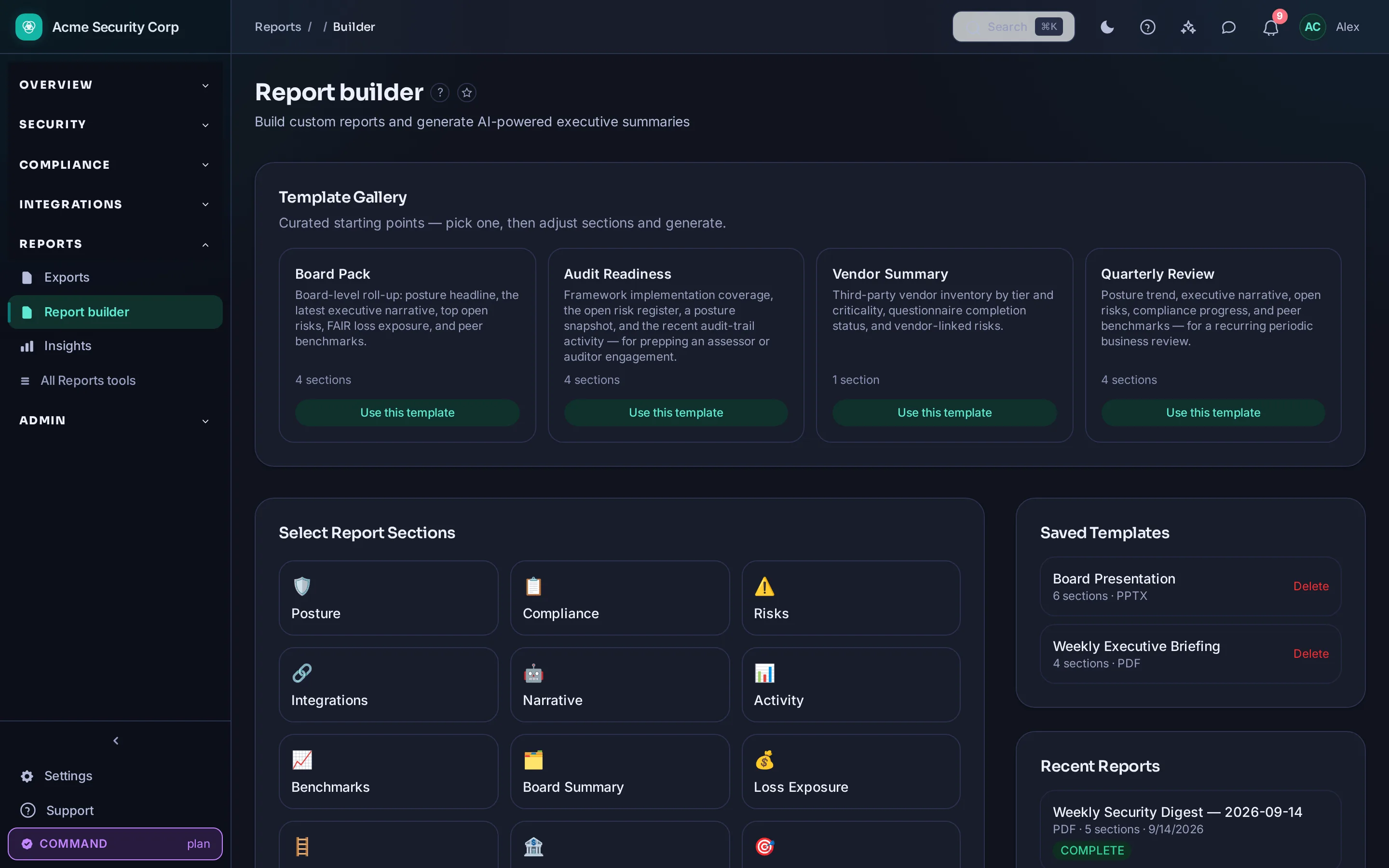Expand the ADMIN sidebar section
The height and width of the screenshot is (868, 1389).
coord(115,420)
